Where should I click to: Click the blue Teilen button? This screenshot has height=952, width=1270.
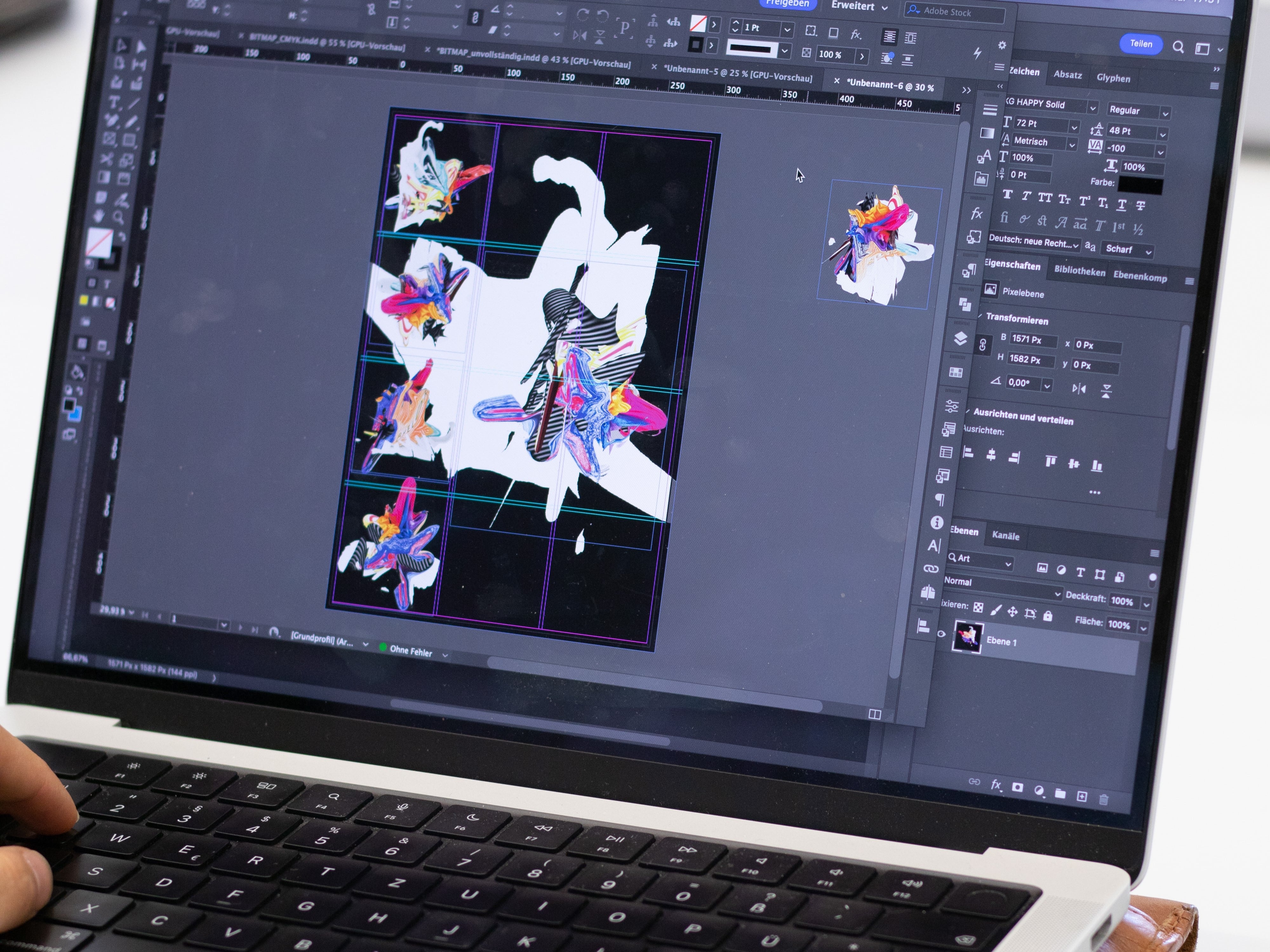[1141, 43]
